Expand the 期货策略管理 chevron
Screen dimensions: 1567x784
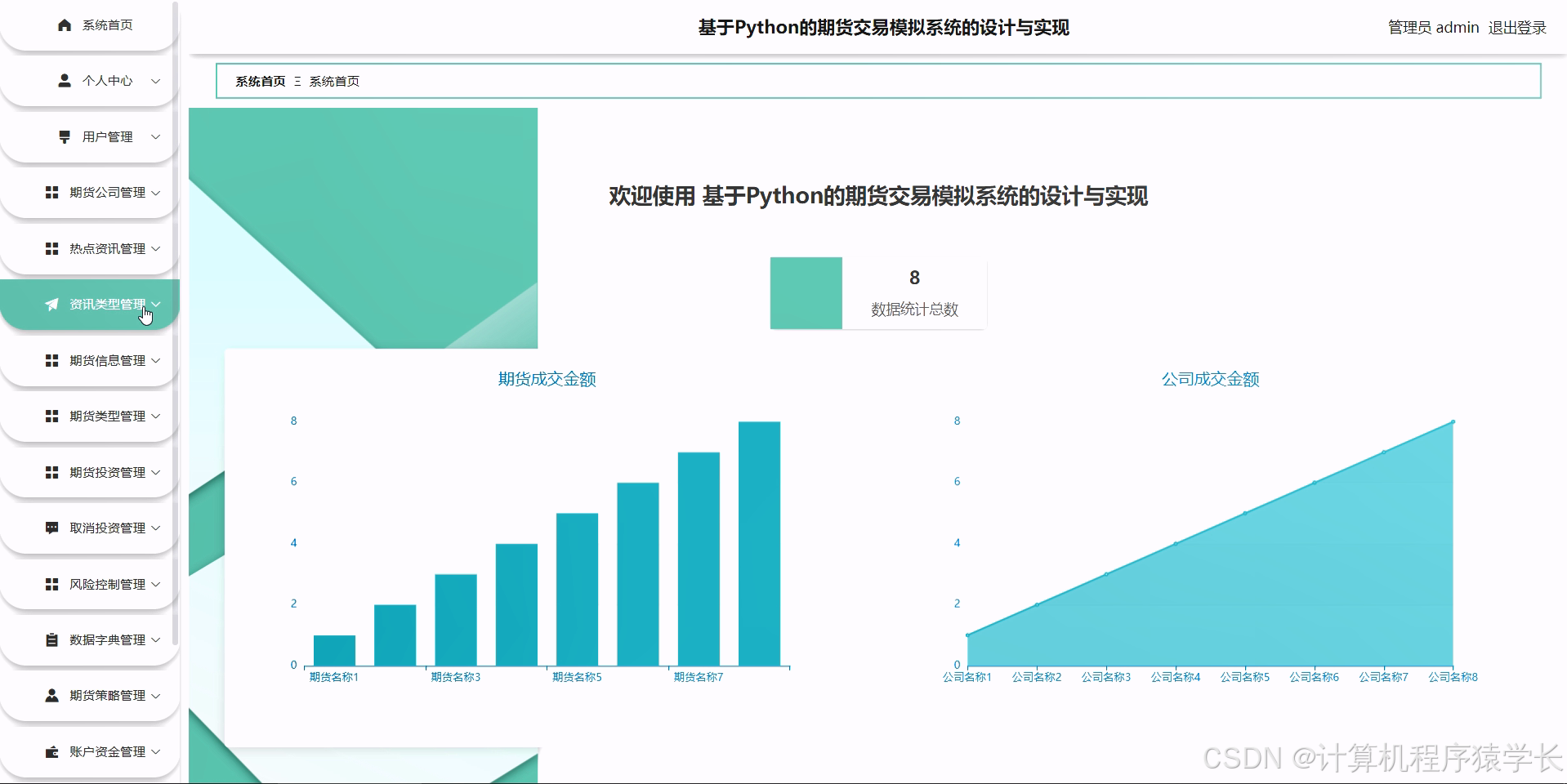[155, 696]
